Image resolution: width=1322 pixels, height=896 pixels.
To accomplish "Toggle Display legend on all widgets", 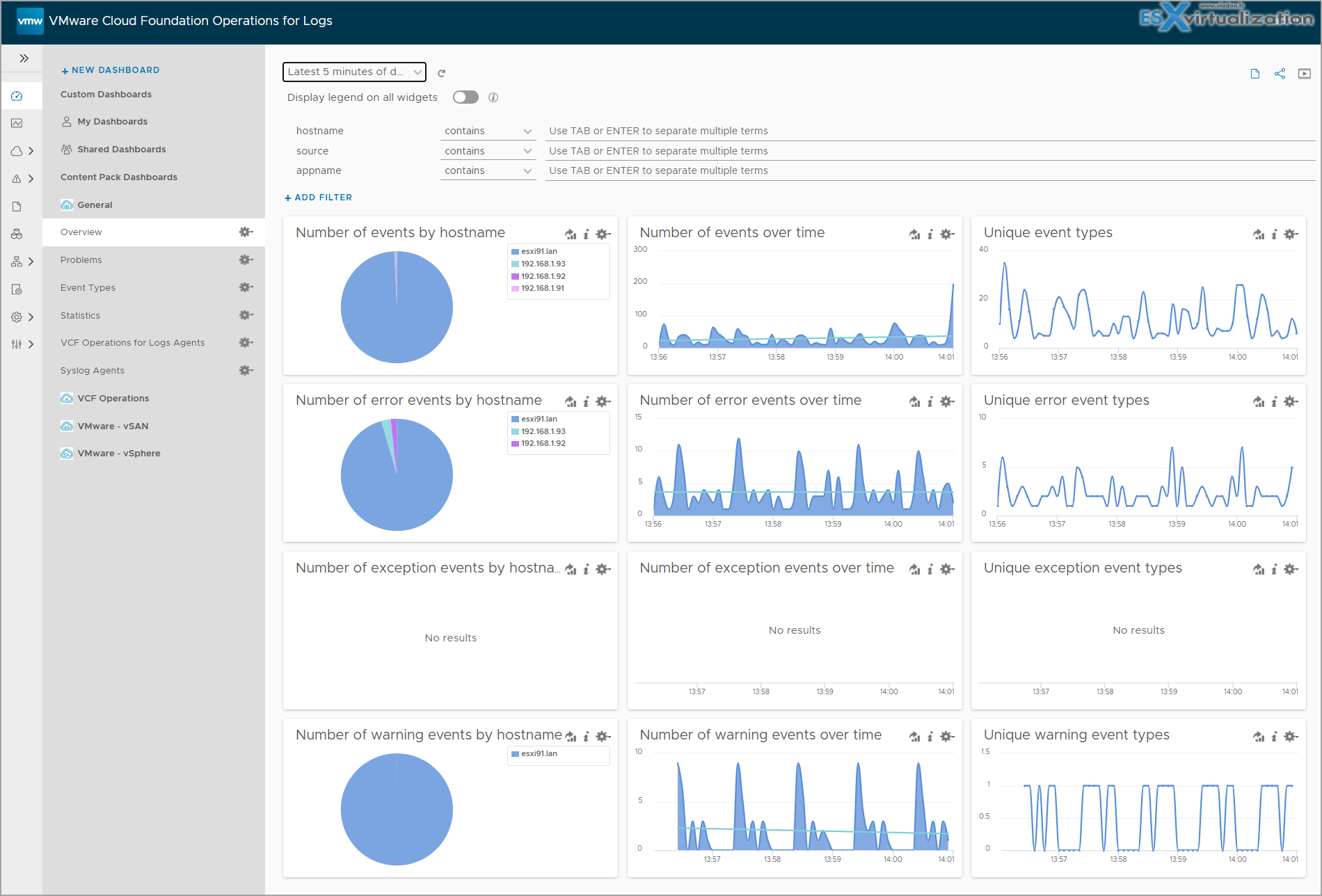I will (465, 97).
